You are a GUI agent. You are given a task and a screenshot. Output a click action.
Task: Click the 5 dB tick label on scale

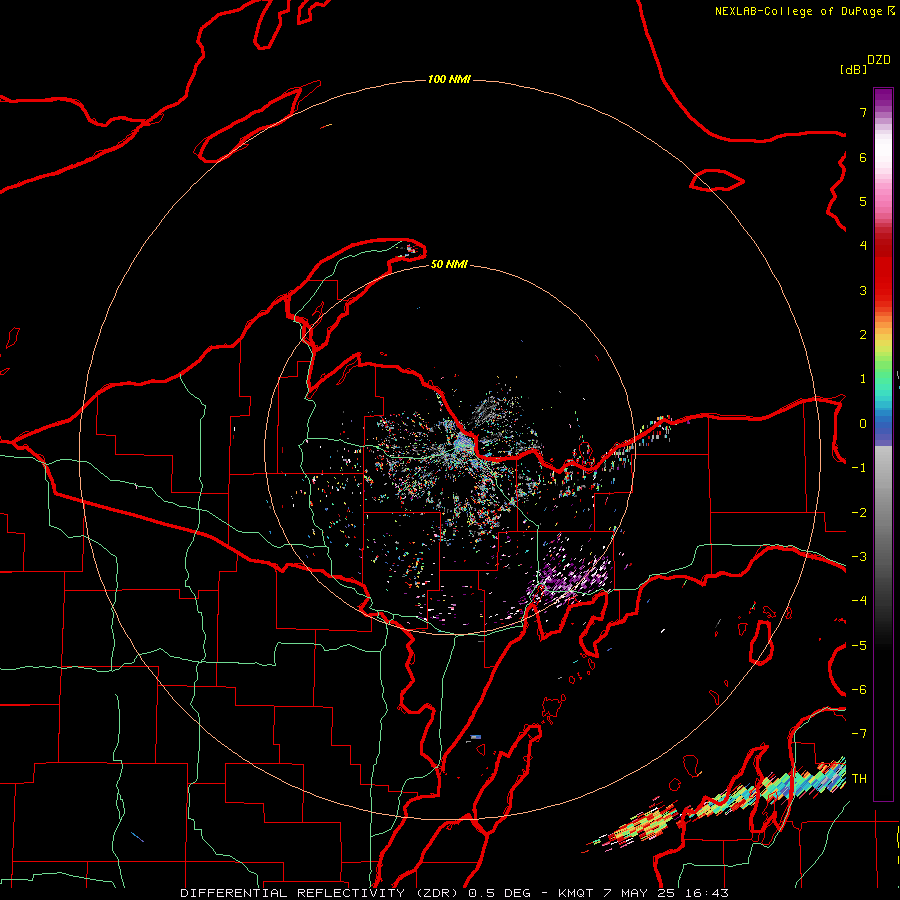tap(863, 201)
